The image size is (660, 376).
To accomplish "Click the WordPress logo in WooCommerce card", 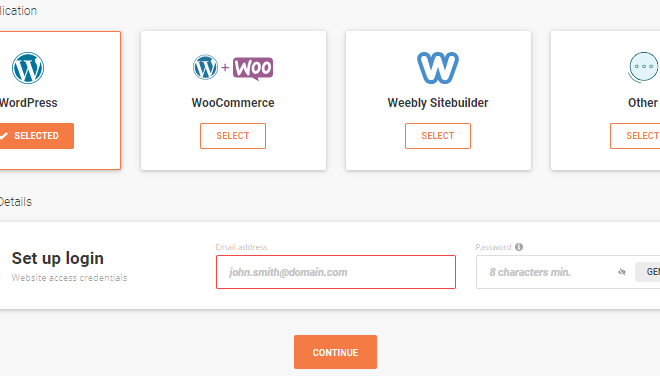I will pos(205,67).
